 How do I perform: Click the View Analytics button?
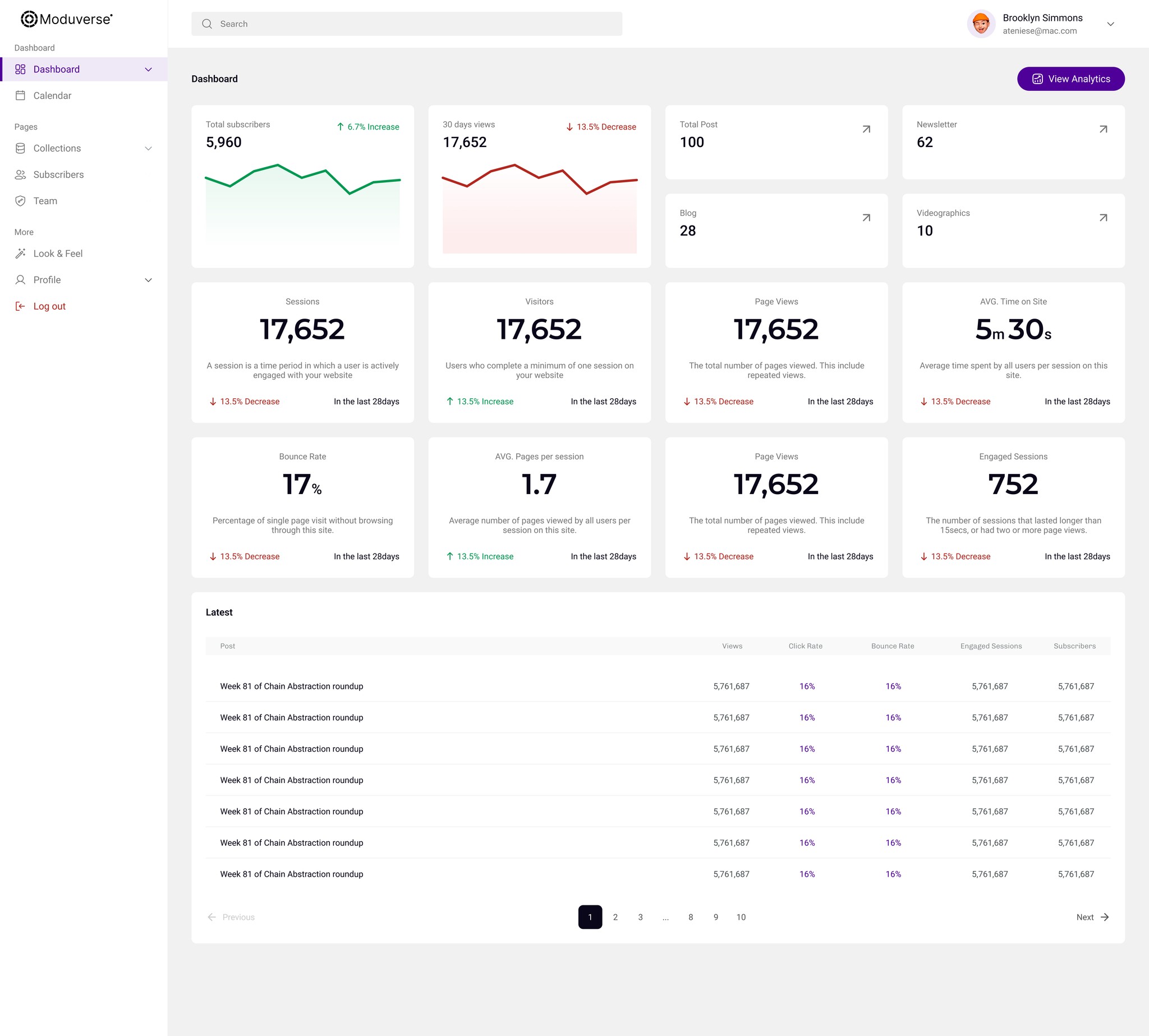point(1070,79)
